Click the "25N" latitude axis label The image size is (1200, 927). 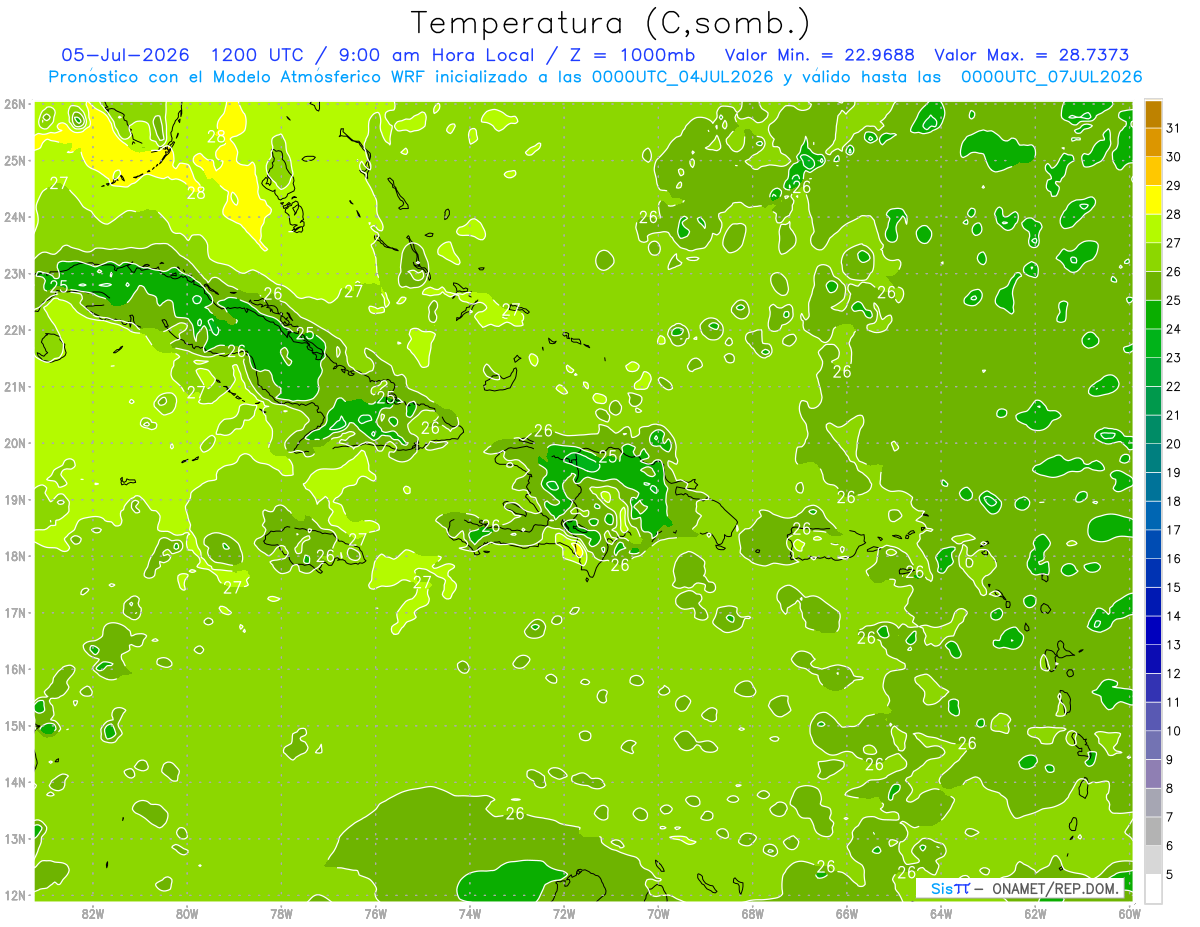[14, 160]
